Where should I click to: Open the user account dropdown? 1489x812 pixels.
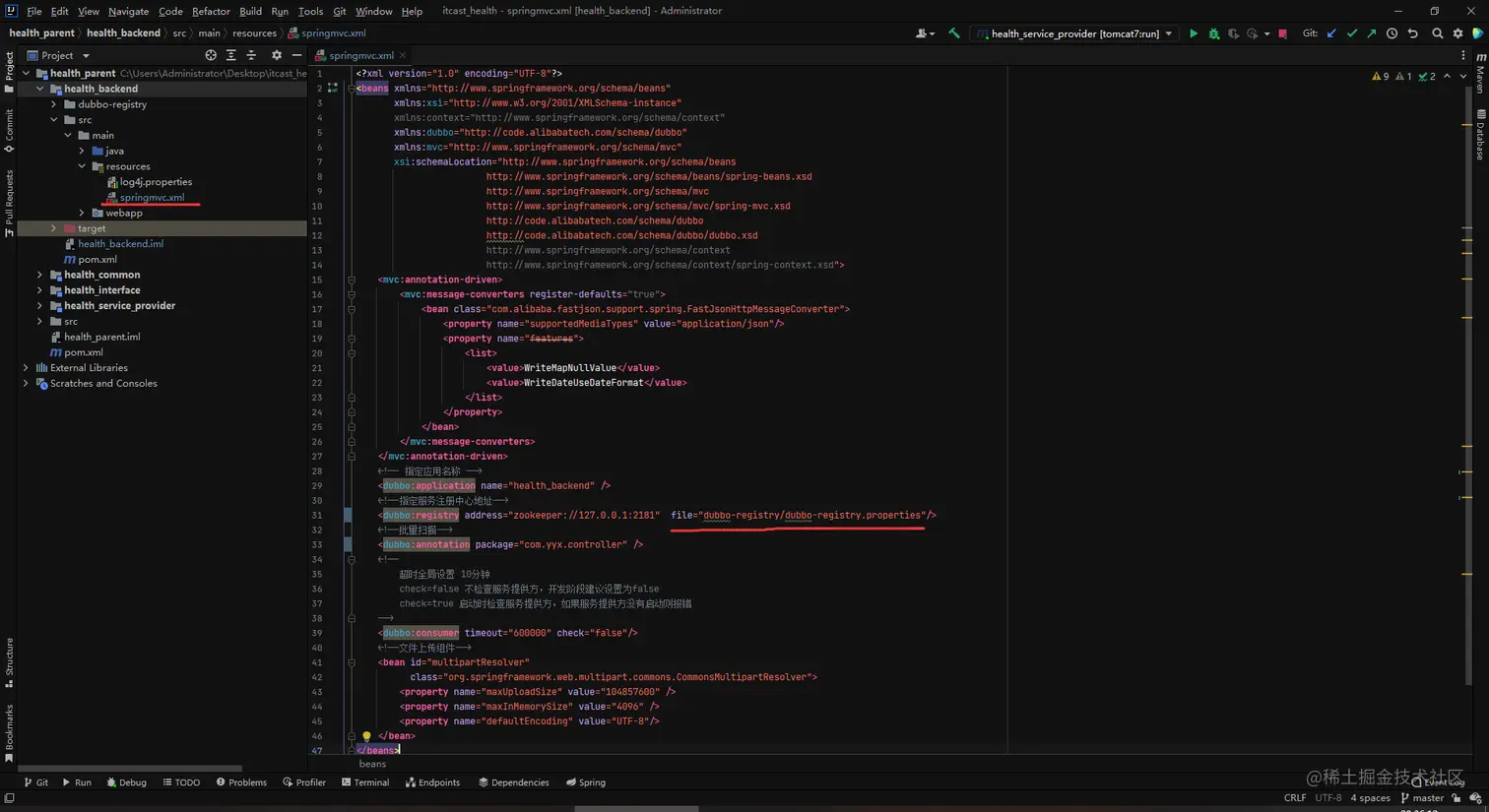pyautogui.click(x=925, y=33)
